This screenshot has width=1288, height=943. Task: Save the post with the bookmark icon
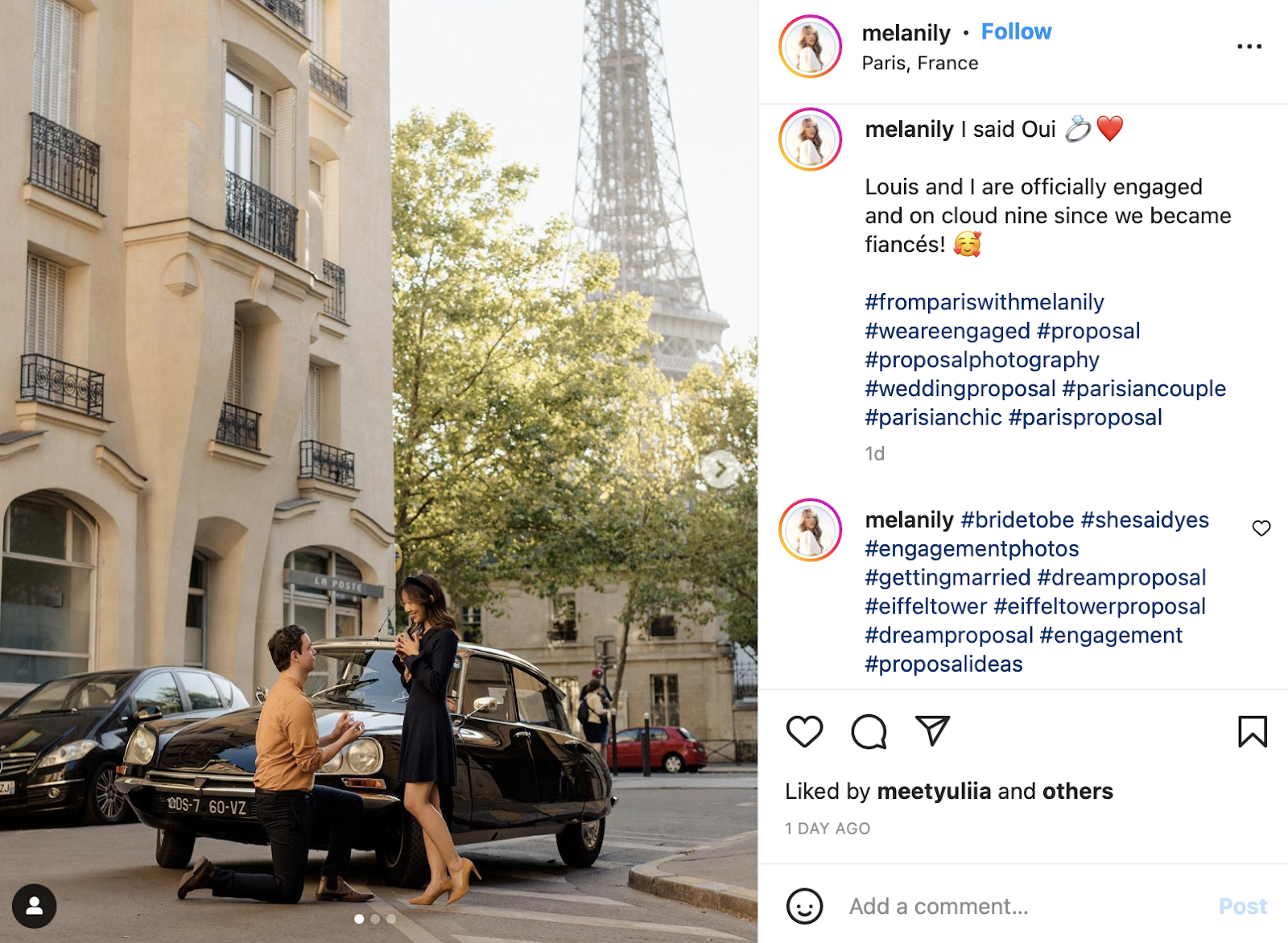coord(1253,731)
